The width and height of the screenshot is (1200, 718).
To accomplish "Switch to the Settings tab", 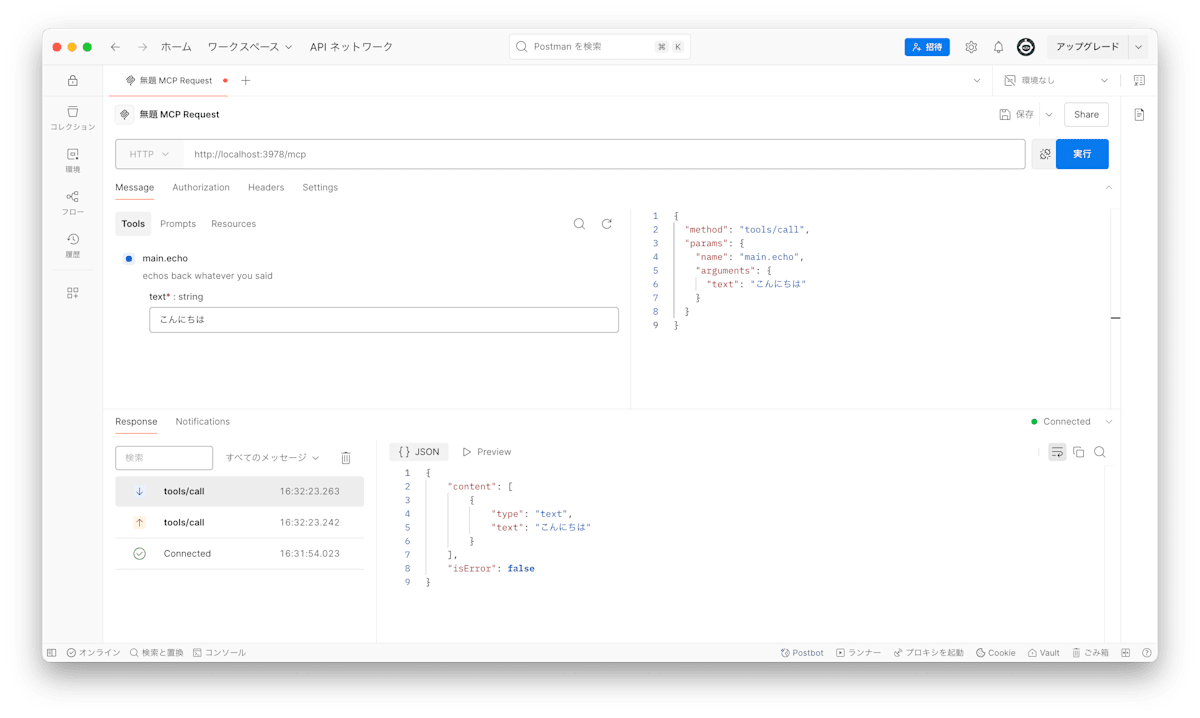I will (x=320, y=188).
